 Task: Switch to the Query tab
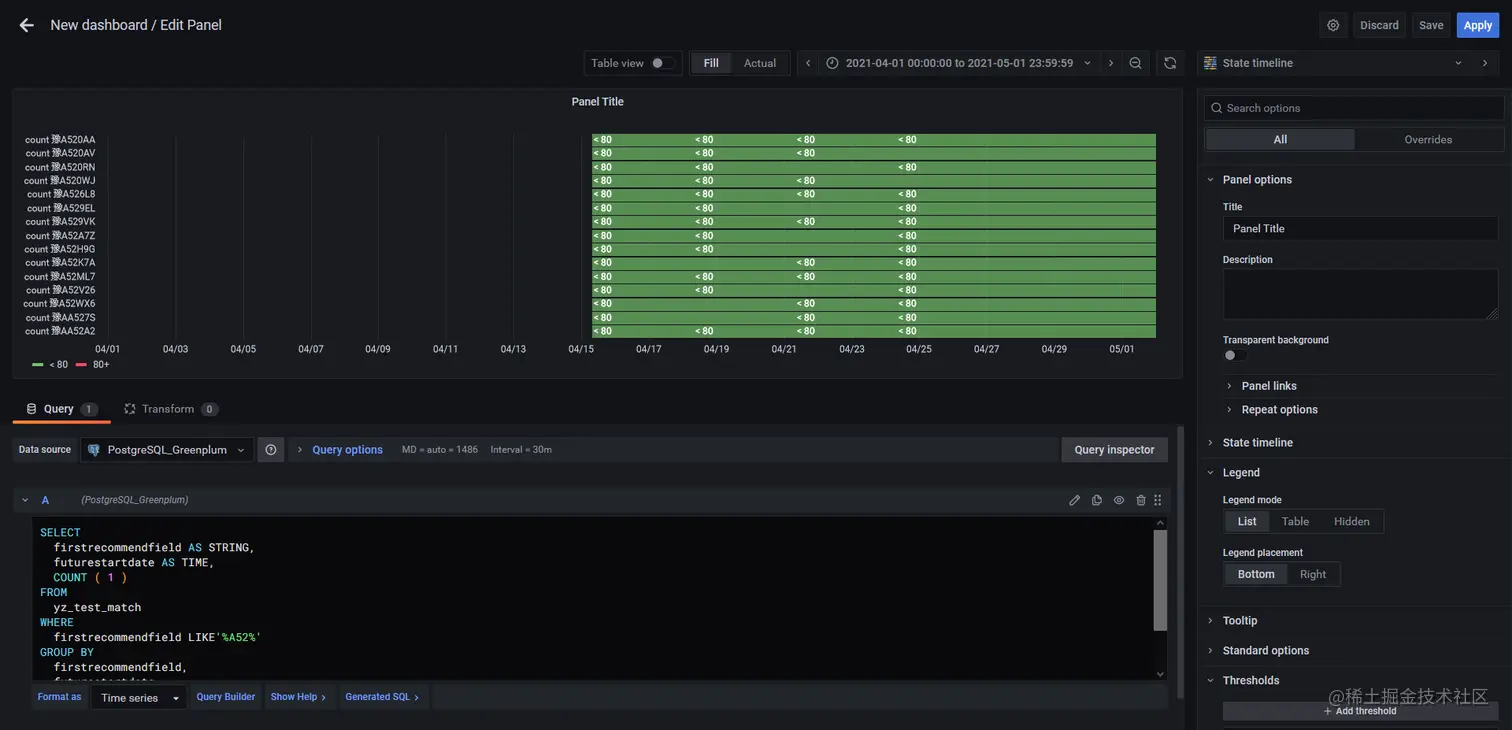pyautogui.click(x=61, y=409)
